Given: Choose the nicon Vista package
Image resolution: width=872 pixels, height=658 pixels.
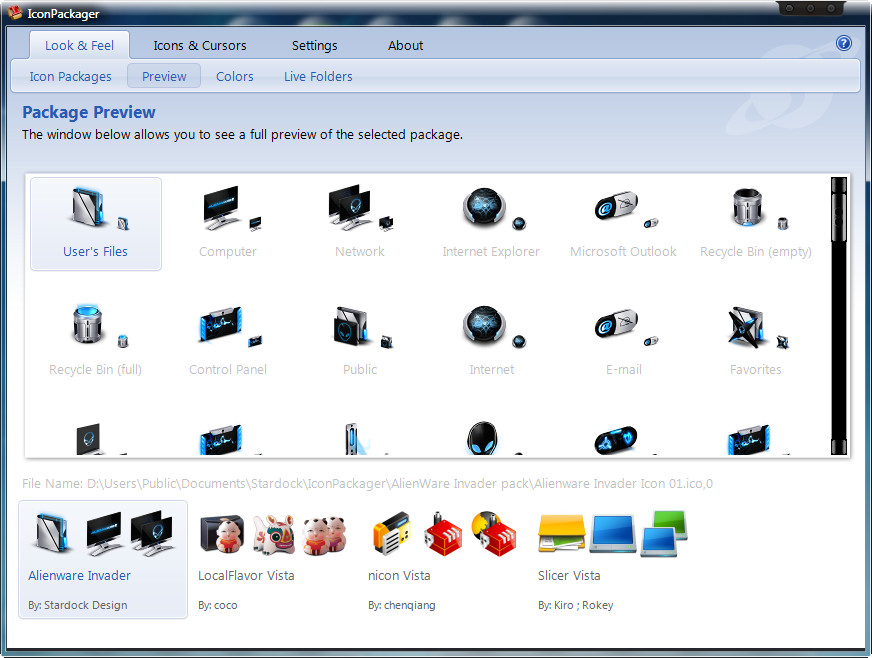Looking at the screenshot, I should click(x=444, y=559).
